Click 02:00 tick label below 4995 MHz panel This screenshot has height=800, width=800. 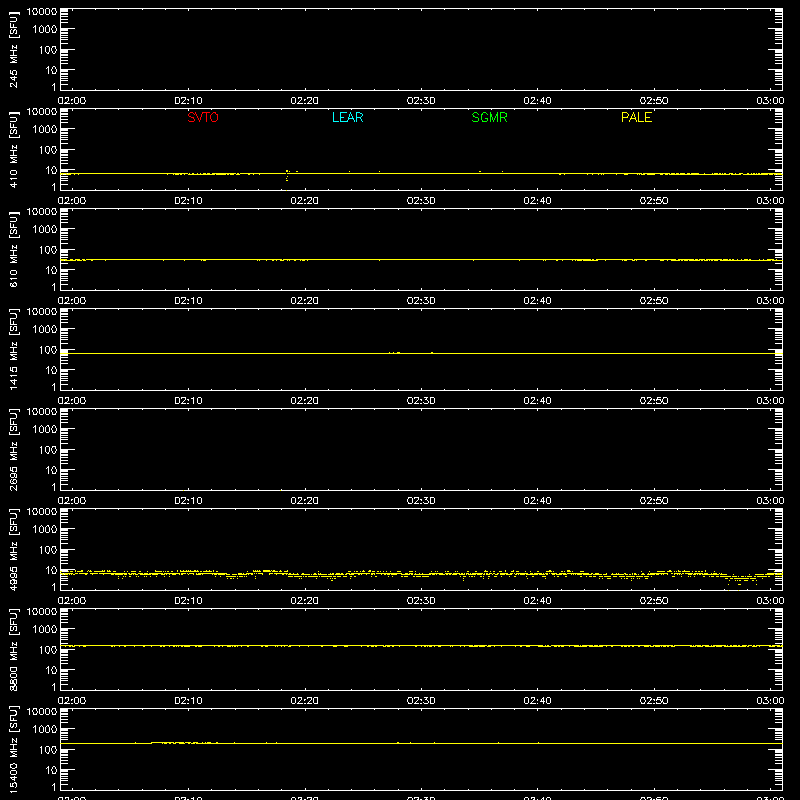click(x=72, y=601)
